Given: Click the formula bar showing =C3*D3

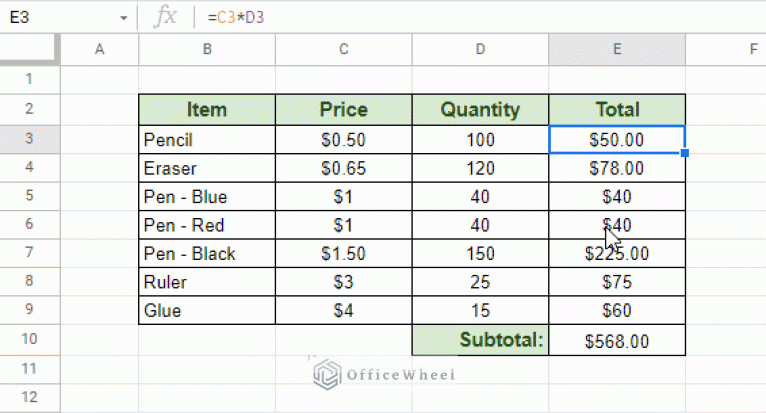Looking at the screenshot, I should [479, 17].
